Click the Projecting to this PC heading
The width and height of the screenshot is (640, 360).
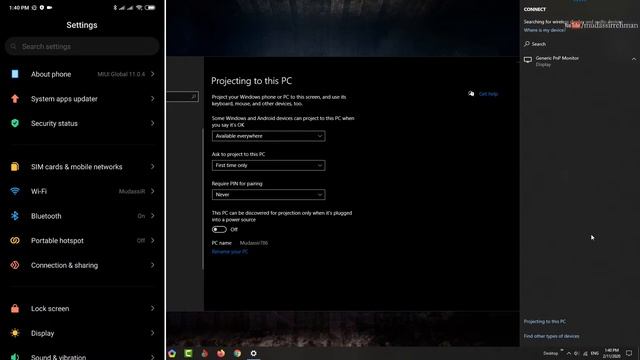(x=251, y=81)
